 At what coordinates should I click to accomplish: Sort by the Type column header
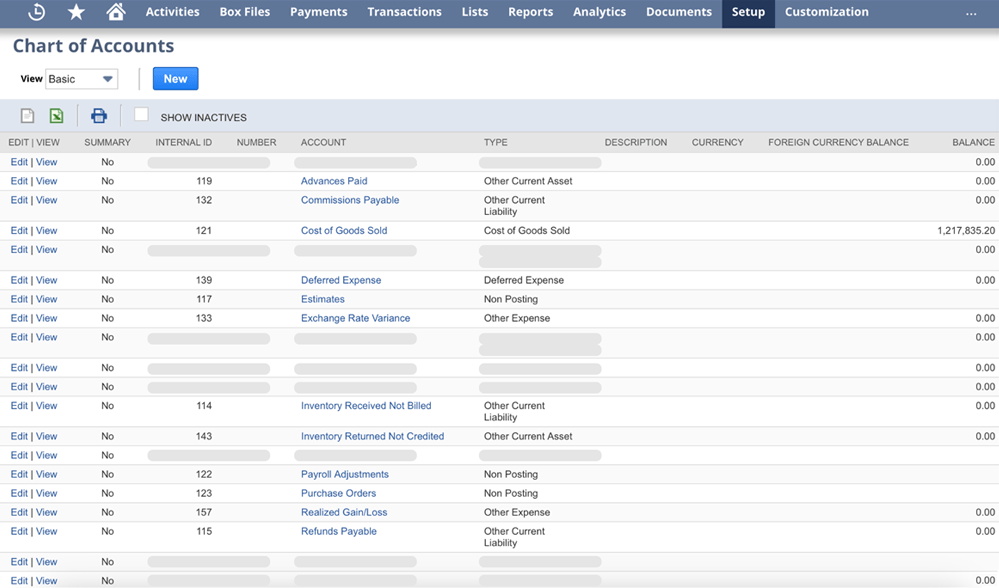pos(496,143)
